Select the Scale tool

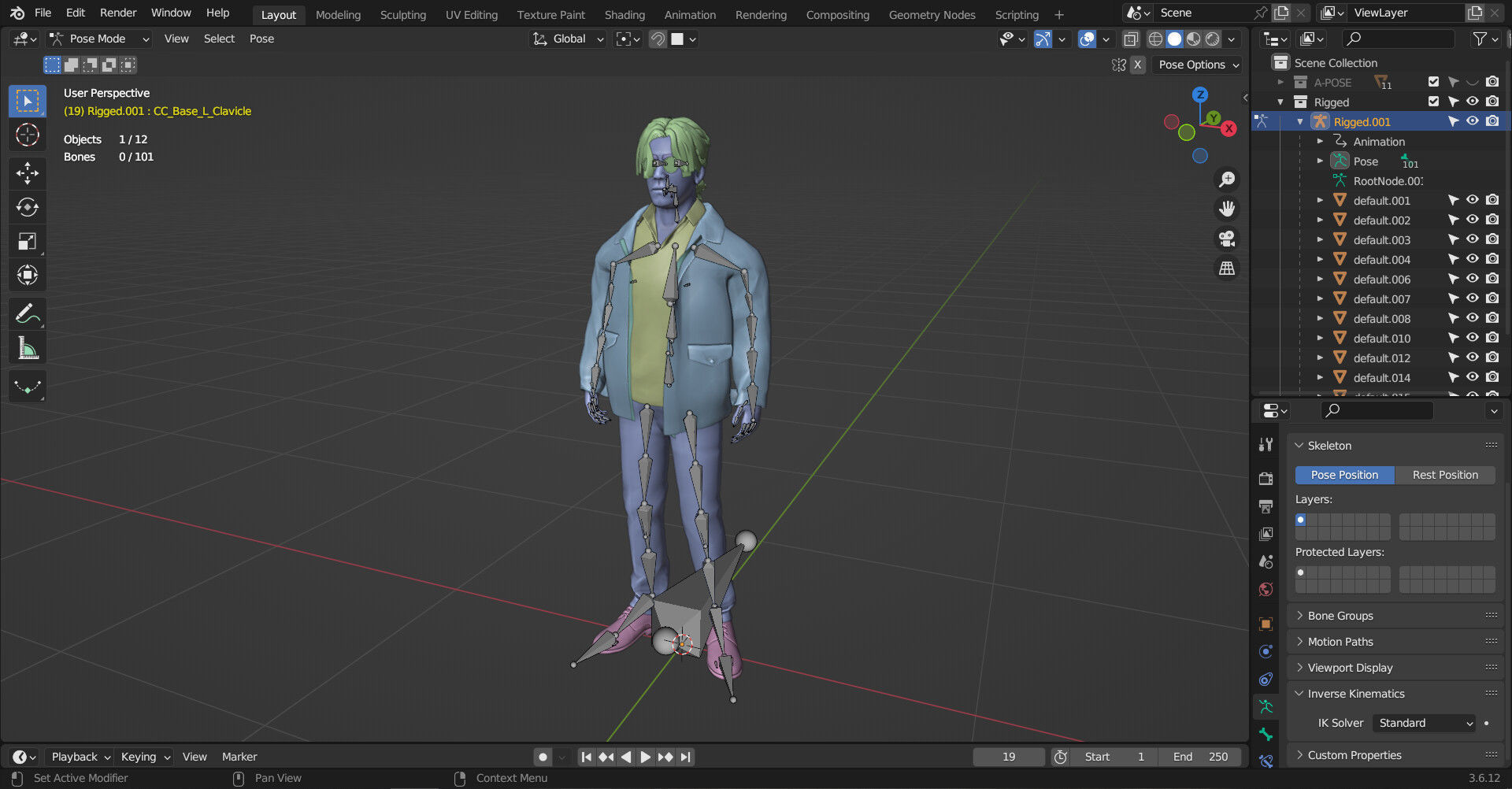point(28,241)
